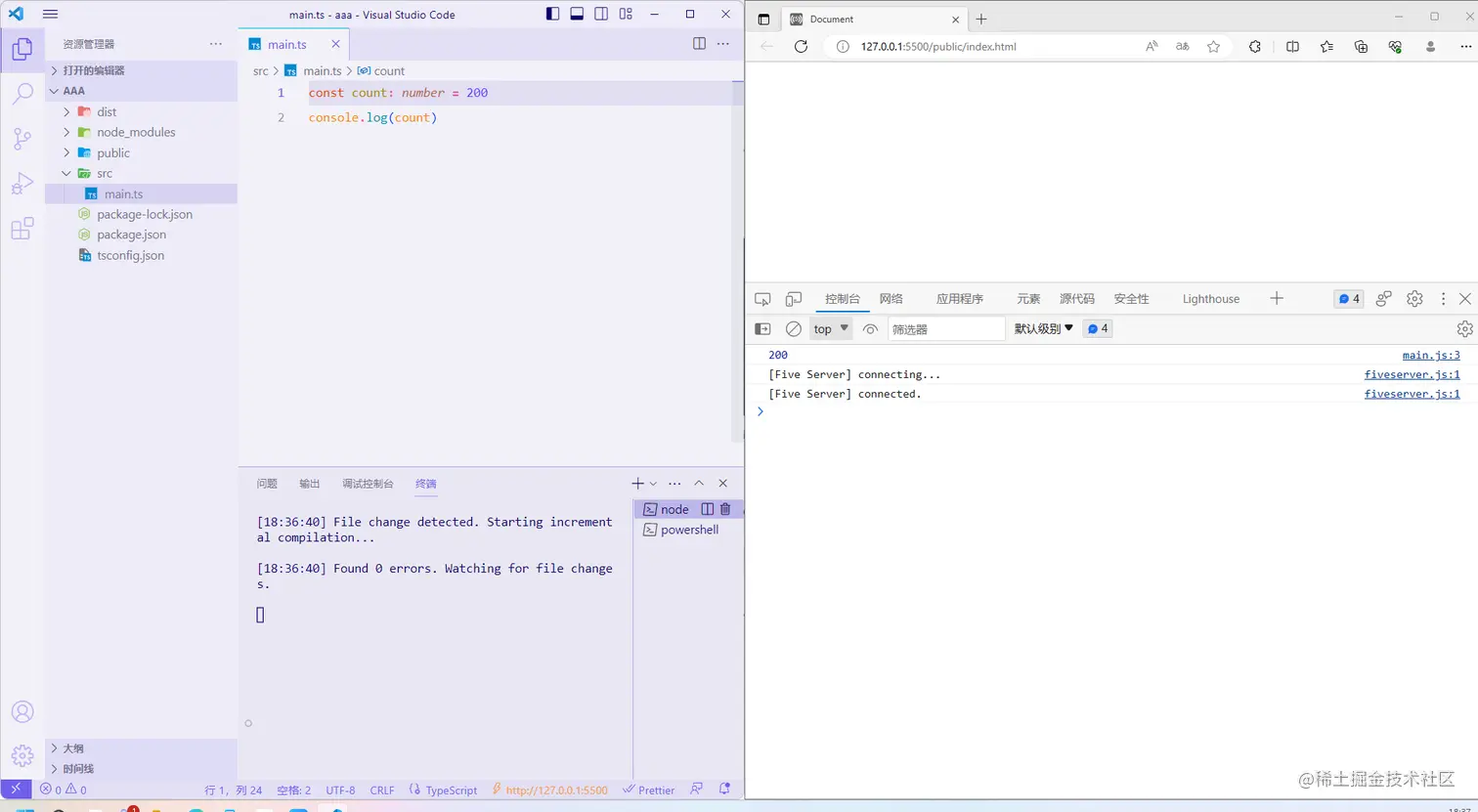Screen dimensions: 1478x812
Task: Reload the browser page
Action: (x=801, y=46)
